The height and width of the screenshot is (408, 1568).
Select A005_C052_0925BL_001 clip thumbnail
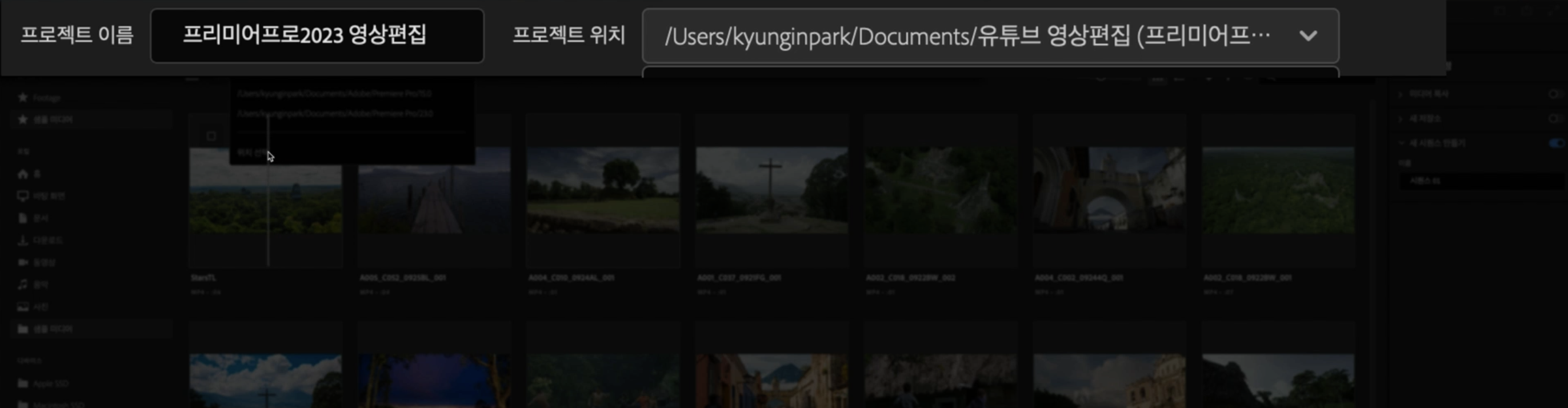point(434,190)
